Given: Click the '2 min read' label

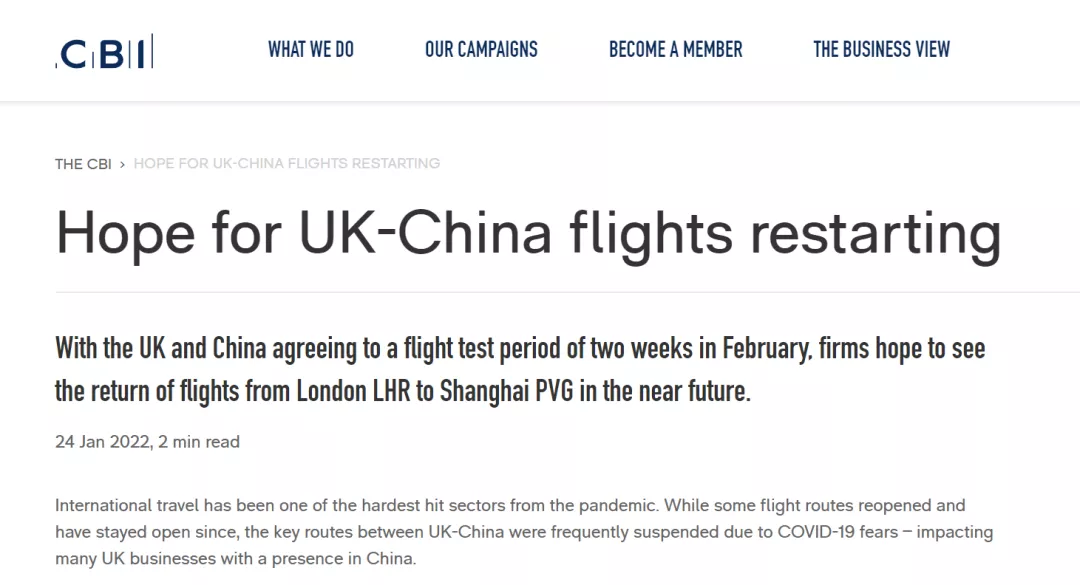Looking at the screenshot, I should click(199, 442).
